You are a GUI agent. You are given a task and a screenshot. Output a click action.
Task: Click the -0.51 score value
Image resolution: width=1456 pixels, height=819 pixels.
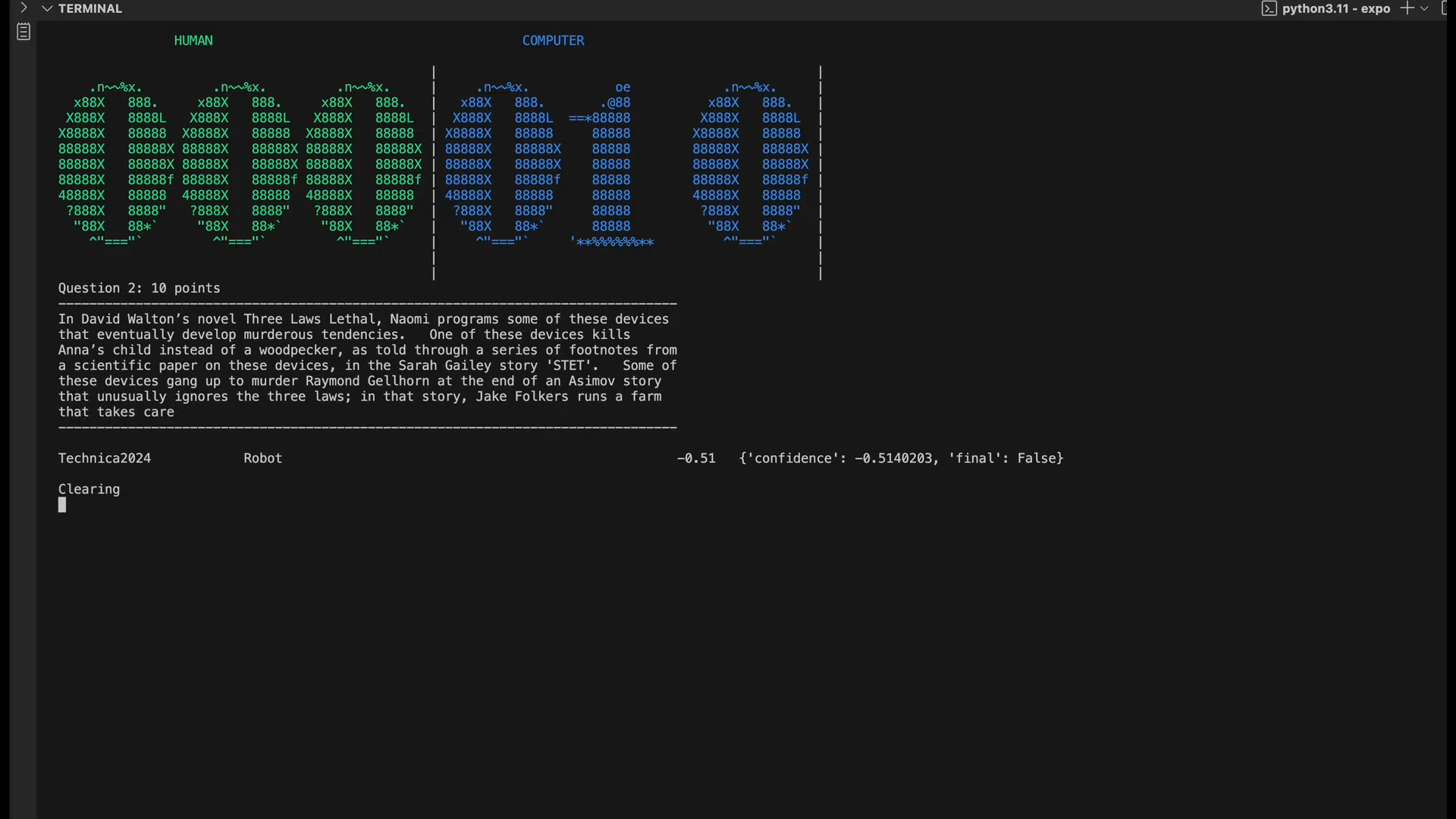[695, 458]
